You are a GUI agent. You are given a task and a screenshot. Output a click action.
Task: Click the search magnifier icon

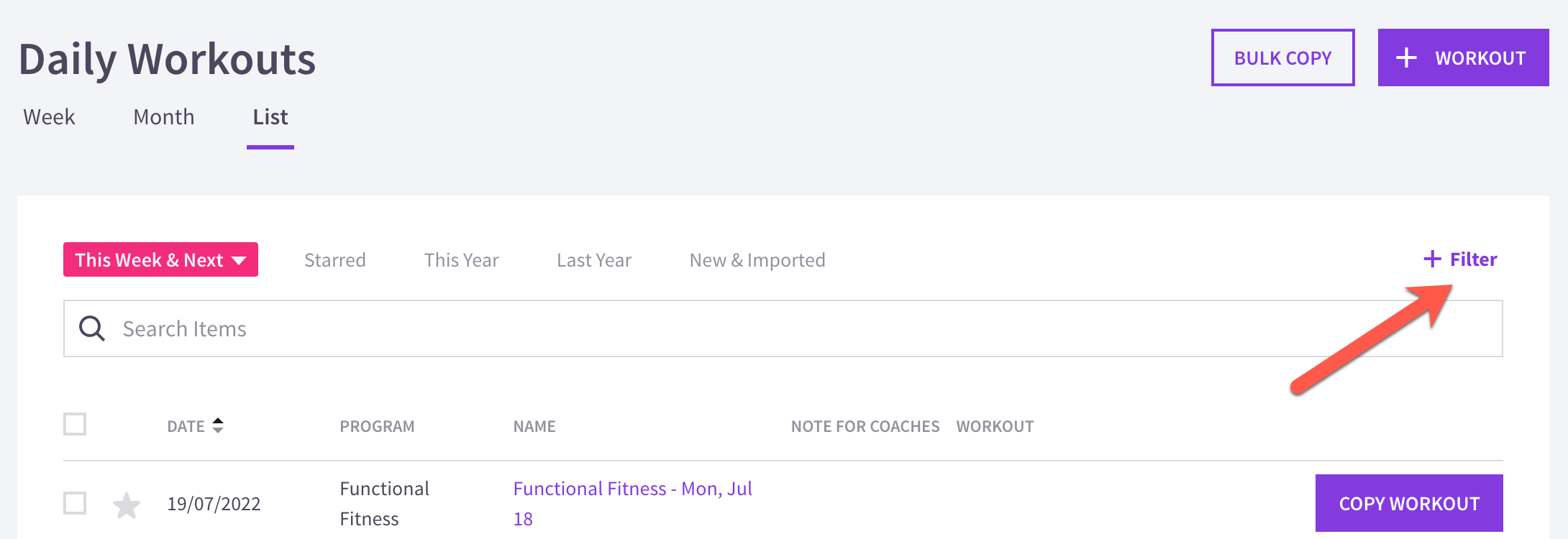(x=92, y=328)
